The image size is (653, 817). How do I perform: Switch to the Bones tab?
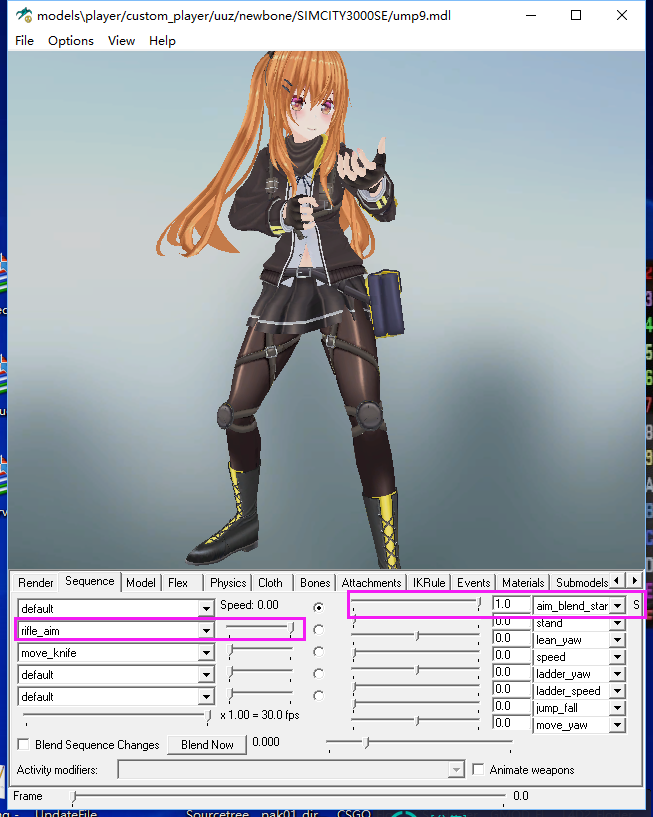click(x=315, y=583)
